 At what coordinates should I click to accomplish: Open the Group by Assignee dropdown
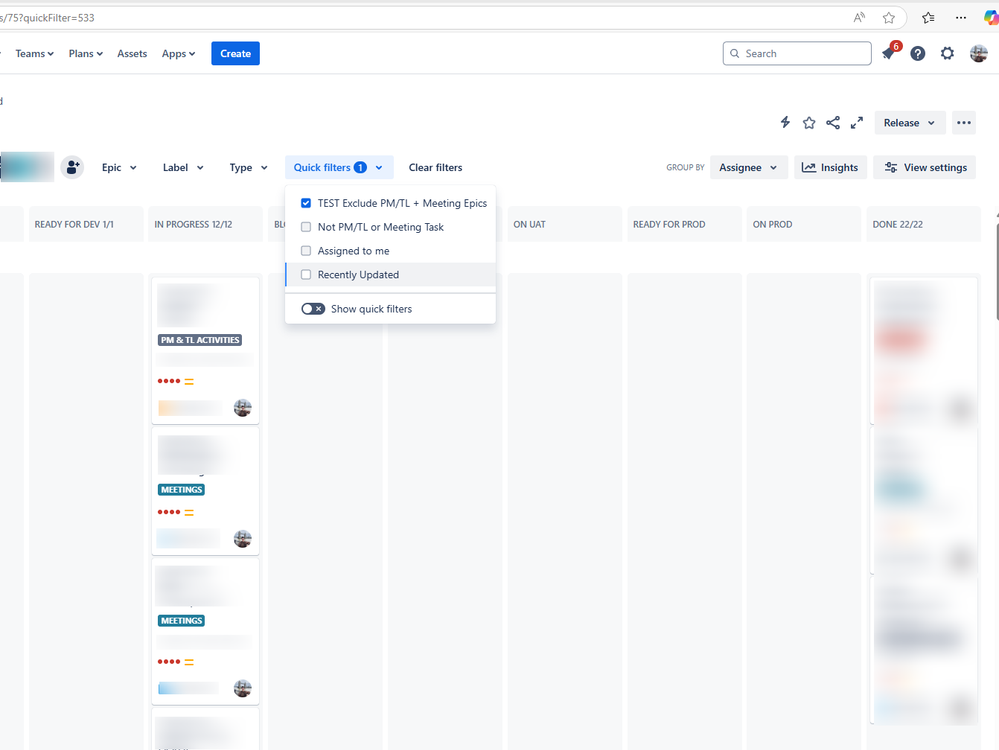(748, 167)
